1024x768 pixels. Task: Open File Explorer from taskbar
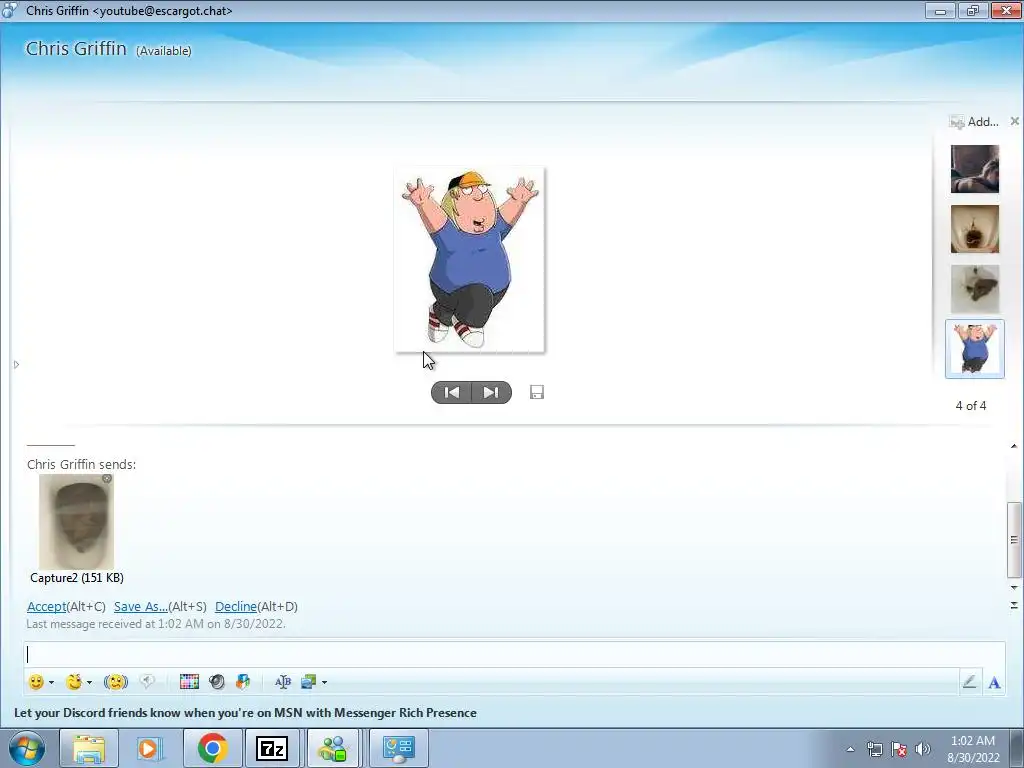pos(89,748)
